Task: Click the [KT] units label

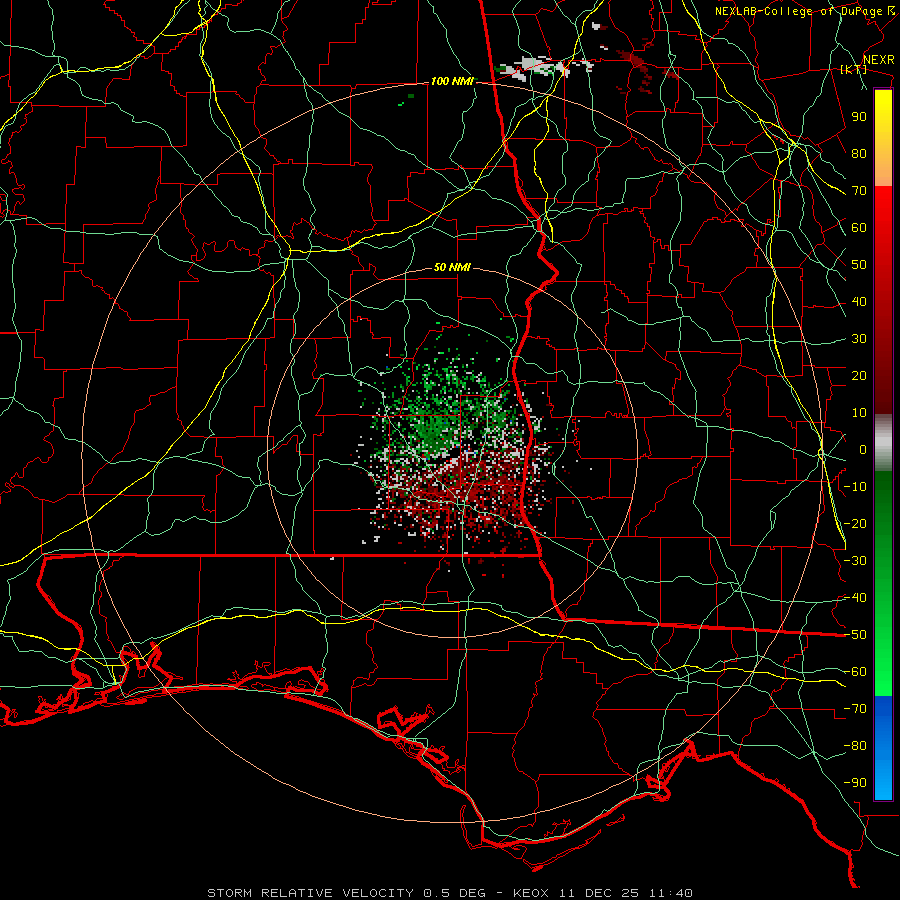Action: 854,69
